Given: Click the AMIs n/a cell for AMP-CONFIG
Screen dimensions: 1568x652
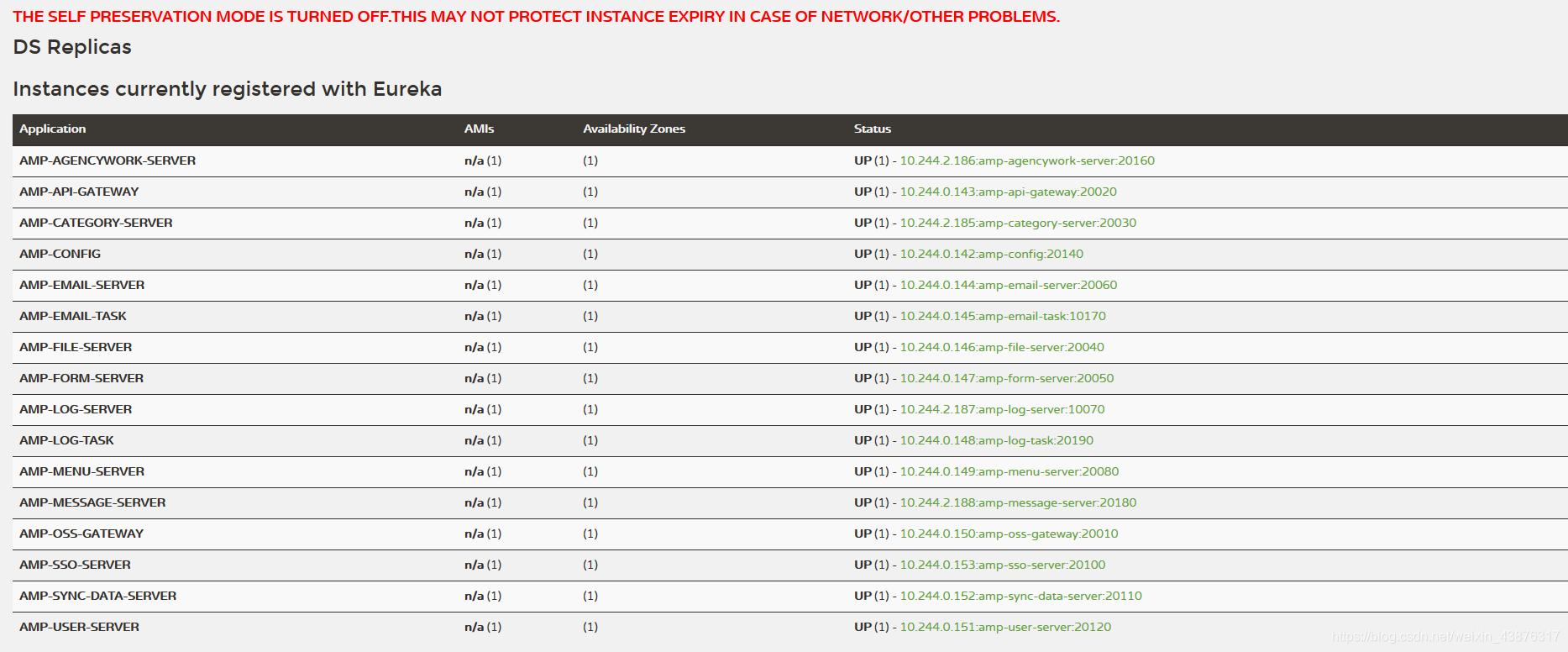Looking at the screenshot, I should 483,254.
